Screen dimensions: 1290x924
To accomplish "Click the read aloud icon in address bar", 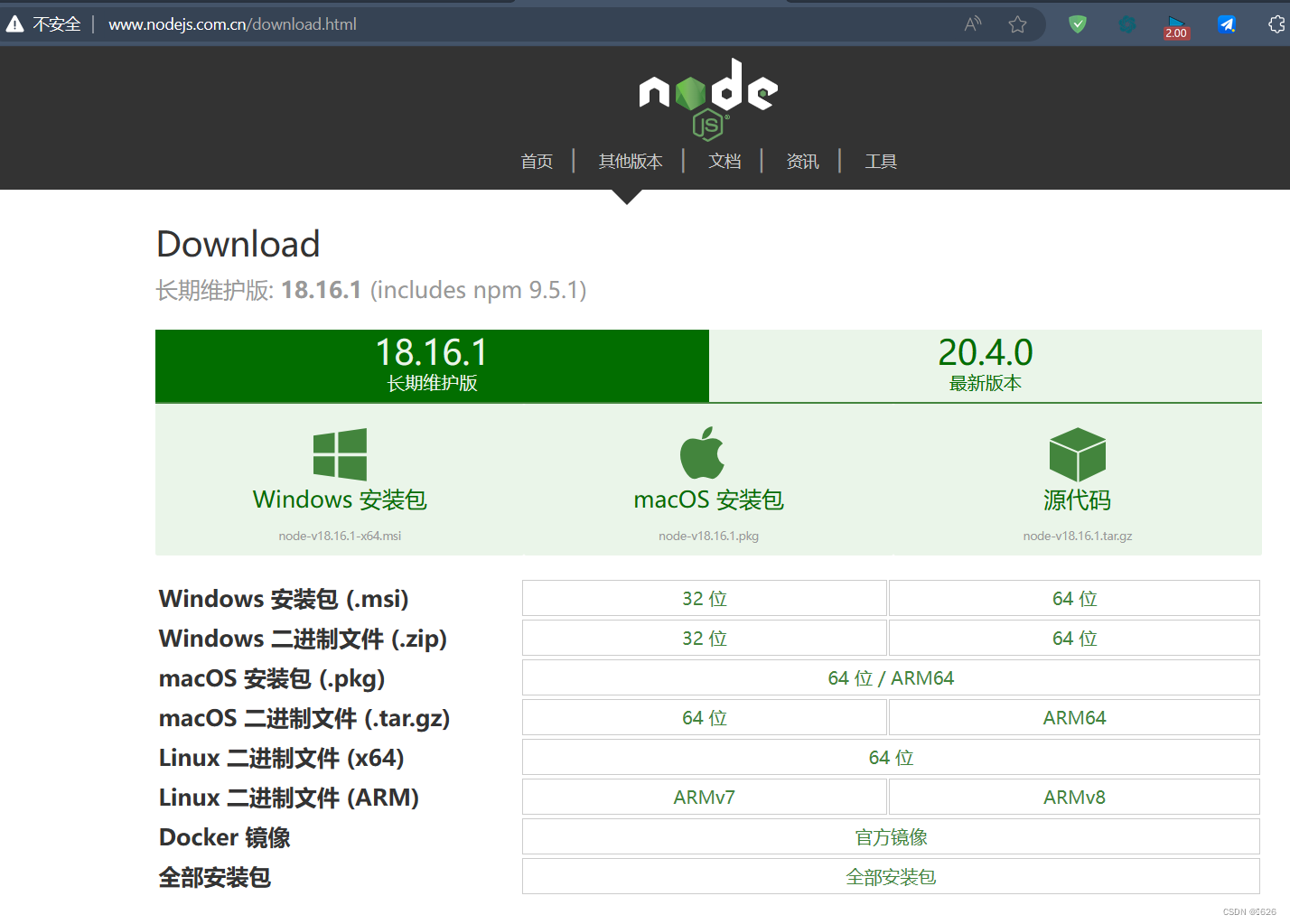I will pos(973,24).
